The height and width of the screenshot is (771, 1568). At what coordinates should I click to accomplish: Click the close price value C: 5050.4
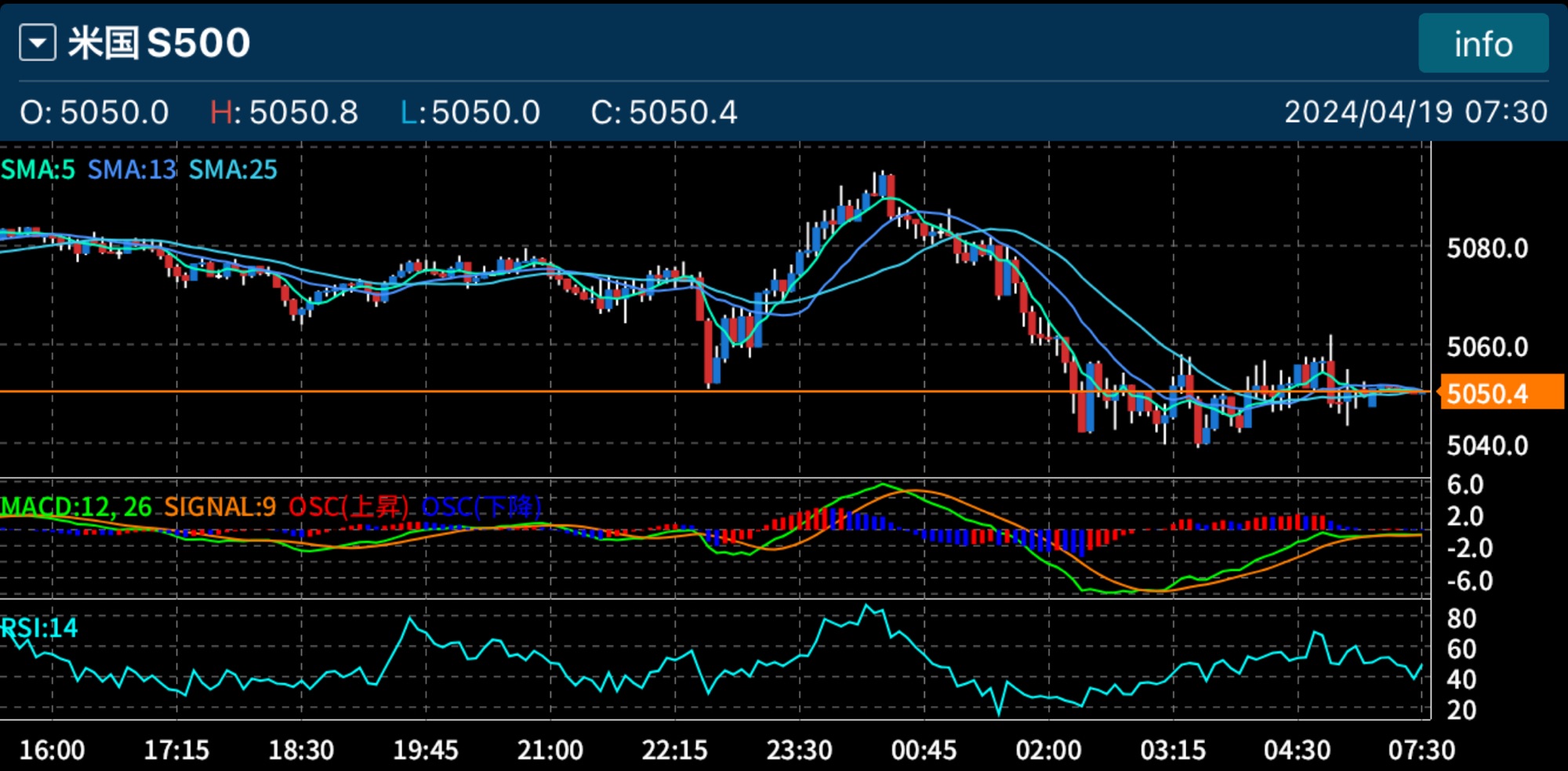click(x=664, y=112)
